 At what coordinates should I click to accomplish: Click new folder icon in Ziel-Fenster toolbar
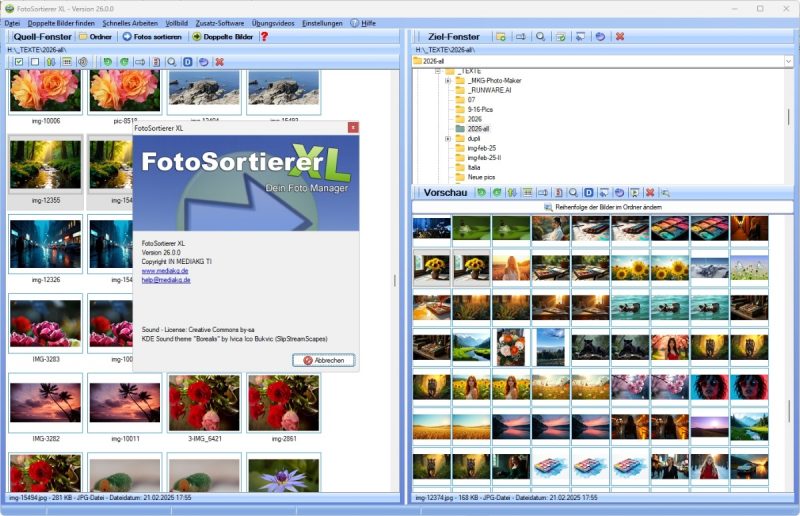[x=501, y=37]
